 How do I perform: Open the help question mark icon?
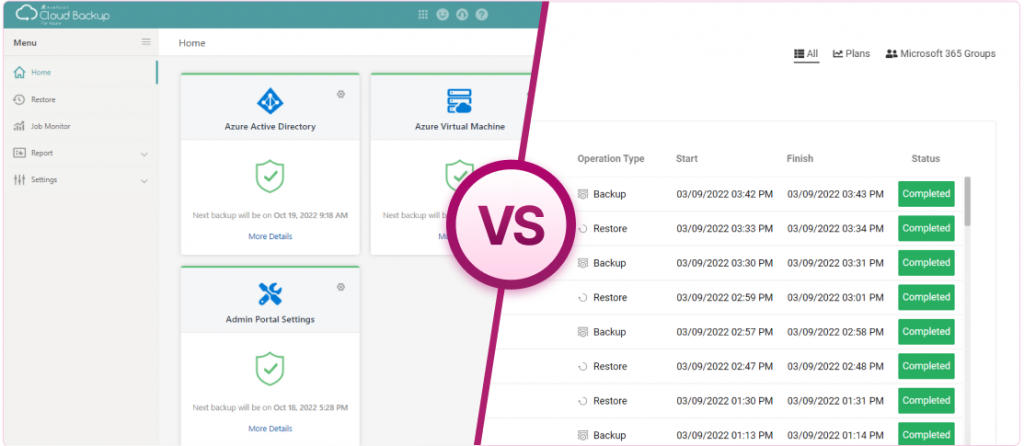482,14
